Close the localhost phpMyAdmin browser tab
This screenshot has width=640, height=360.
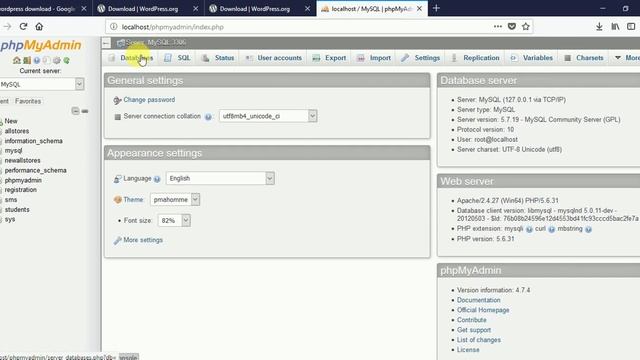(419, 9)
